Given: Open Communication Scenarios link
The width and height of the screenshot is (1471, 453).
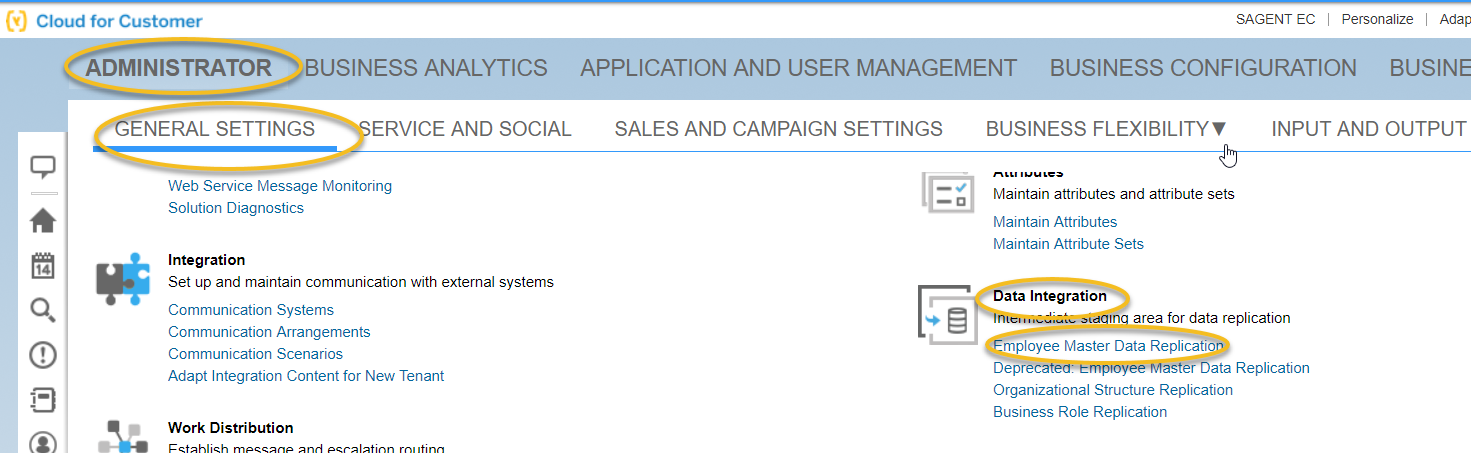Looking at the screenshot, I should (255, 354).
